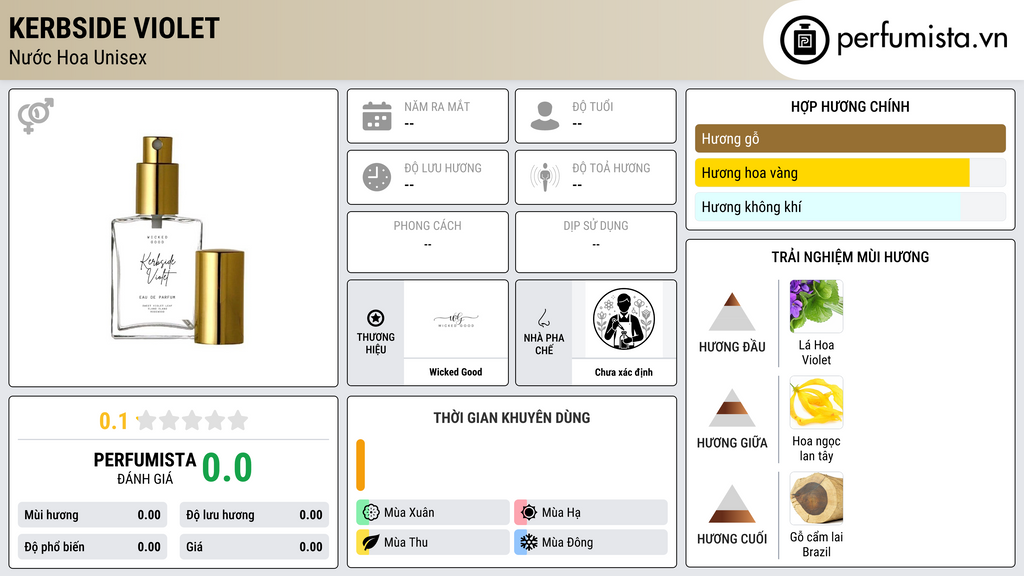Image resolution: width=1024 pixels, height=576 pixels.
Task: Click the Dịp Sử Dụng card
Action: pos(596,242)
